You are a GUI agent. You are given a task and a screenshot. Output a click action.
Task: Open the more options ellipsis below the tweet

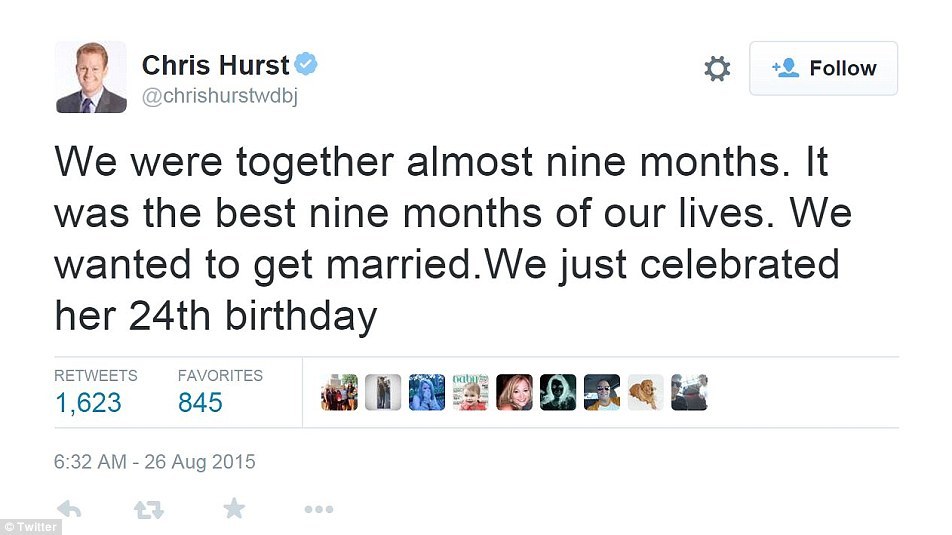(x=318, y=510)
